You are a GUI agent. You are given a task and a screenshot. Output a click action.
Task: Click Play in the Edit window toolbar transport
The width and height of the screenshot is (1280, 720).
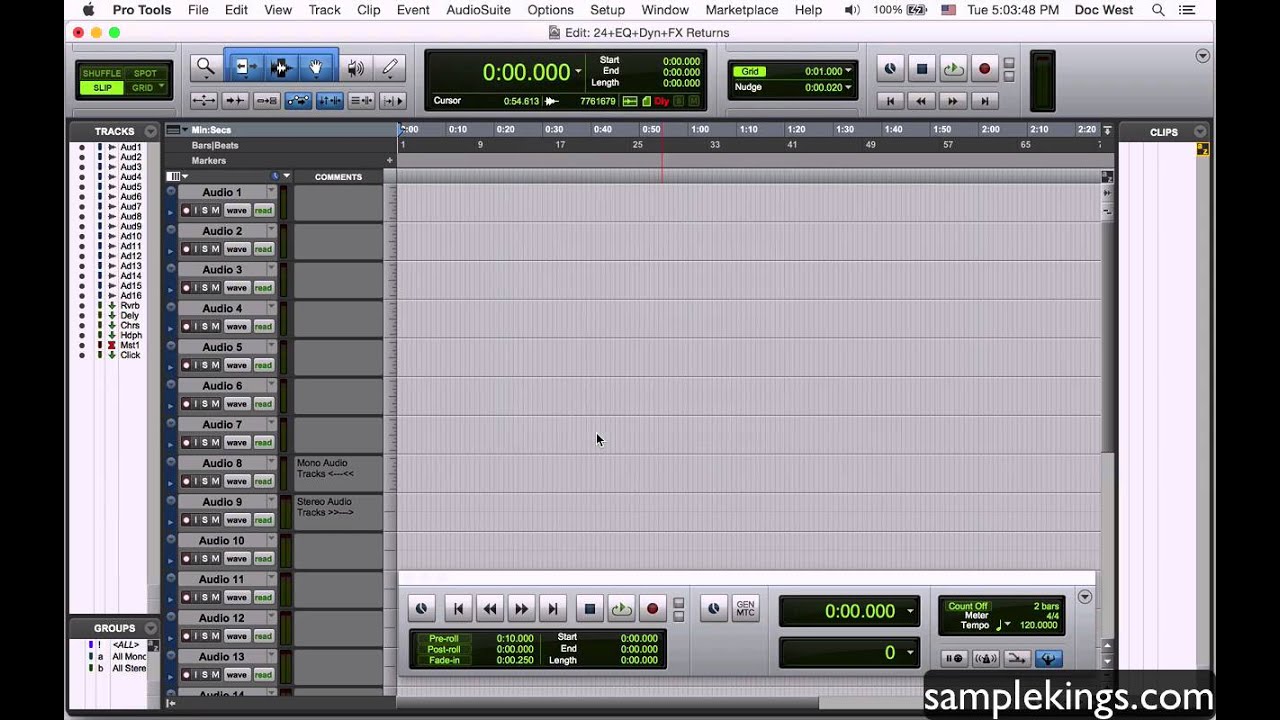[953, 69]
